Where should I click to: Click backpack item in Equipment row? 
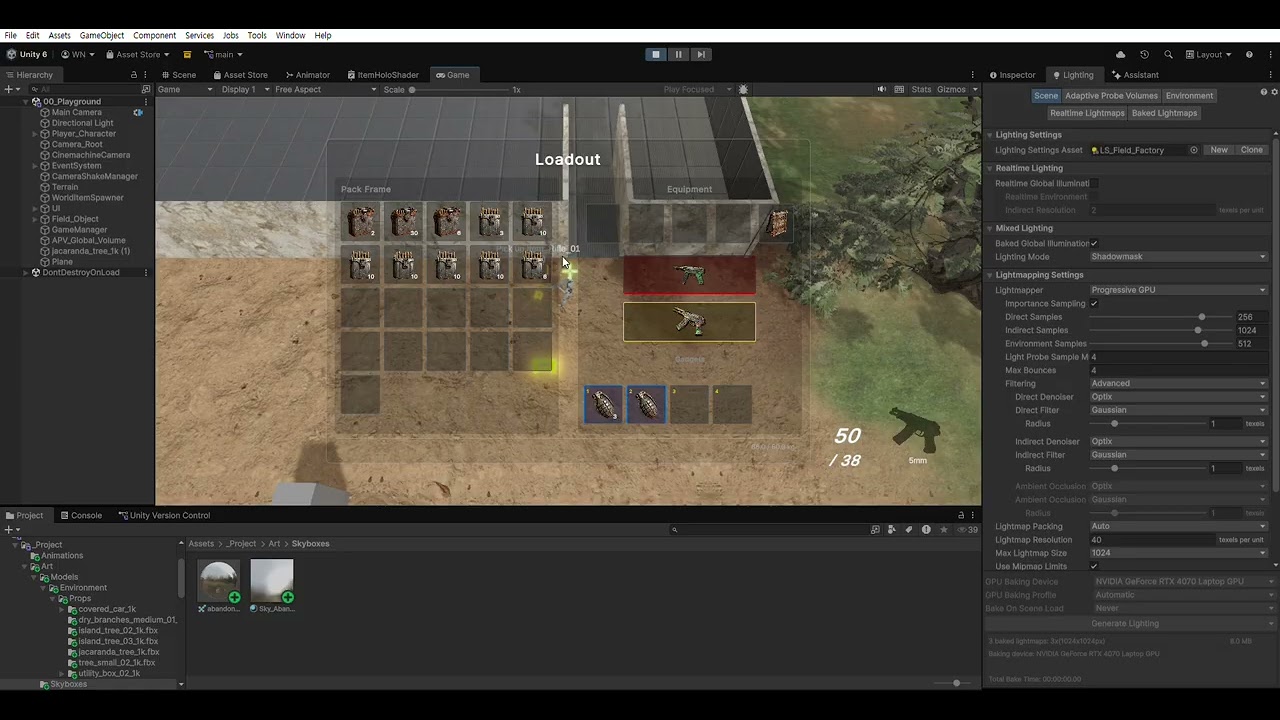pos(777,223)
